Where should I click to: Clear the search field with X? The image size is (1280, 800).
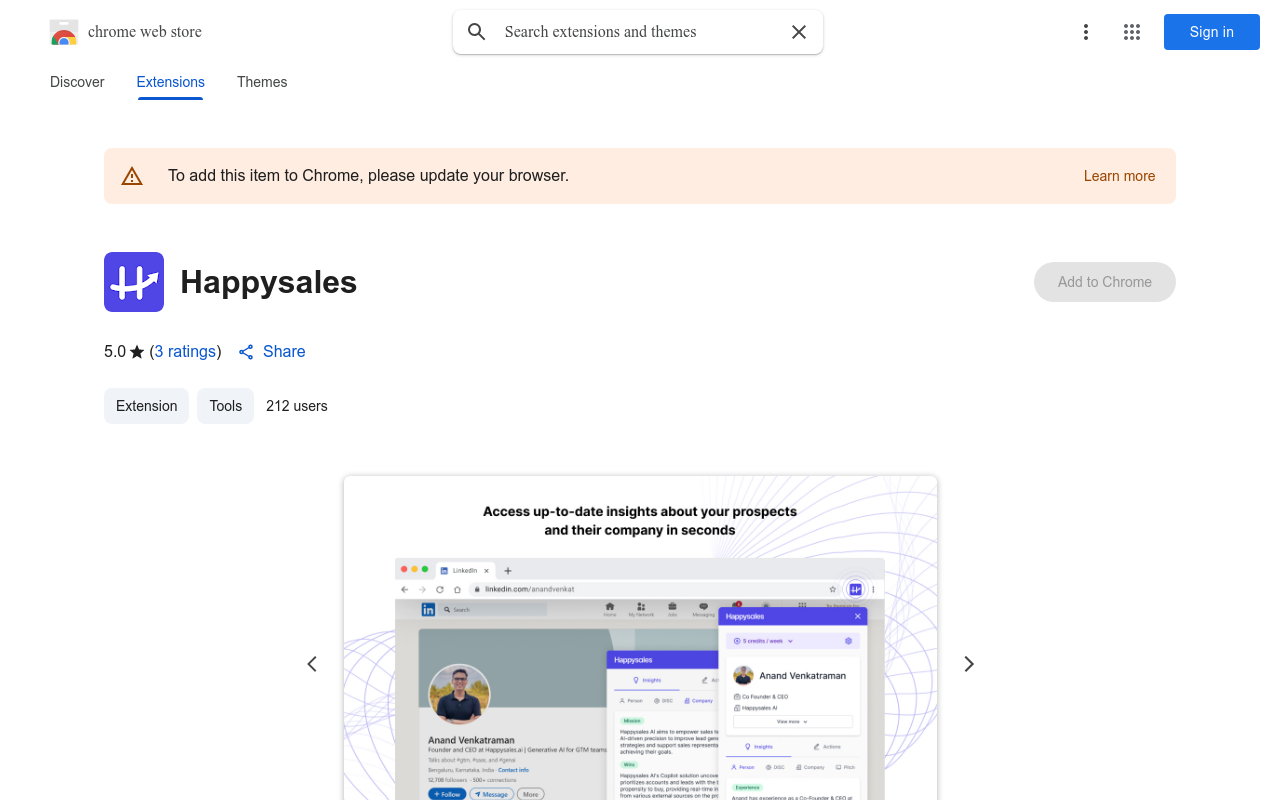click(799, 32)
